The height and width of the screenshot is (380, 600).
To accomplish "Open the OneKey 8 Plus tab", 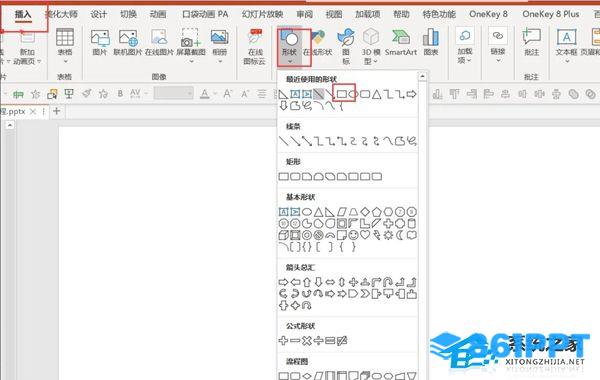I will (551, 15).
